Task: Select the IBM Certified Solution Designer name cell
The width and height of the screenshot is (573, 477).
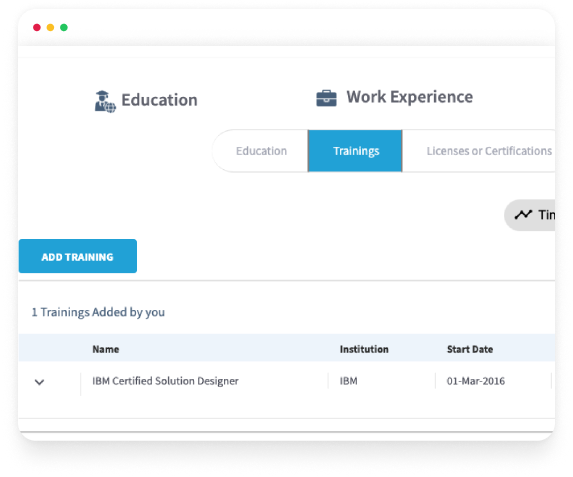Action: tap(165, 381)
